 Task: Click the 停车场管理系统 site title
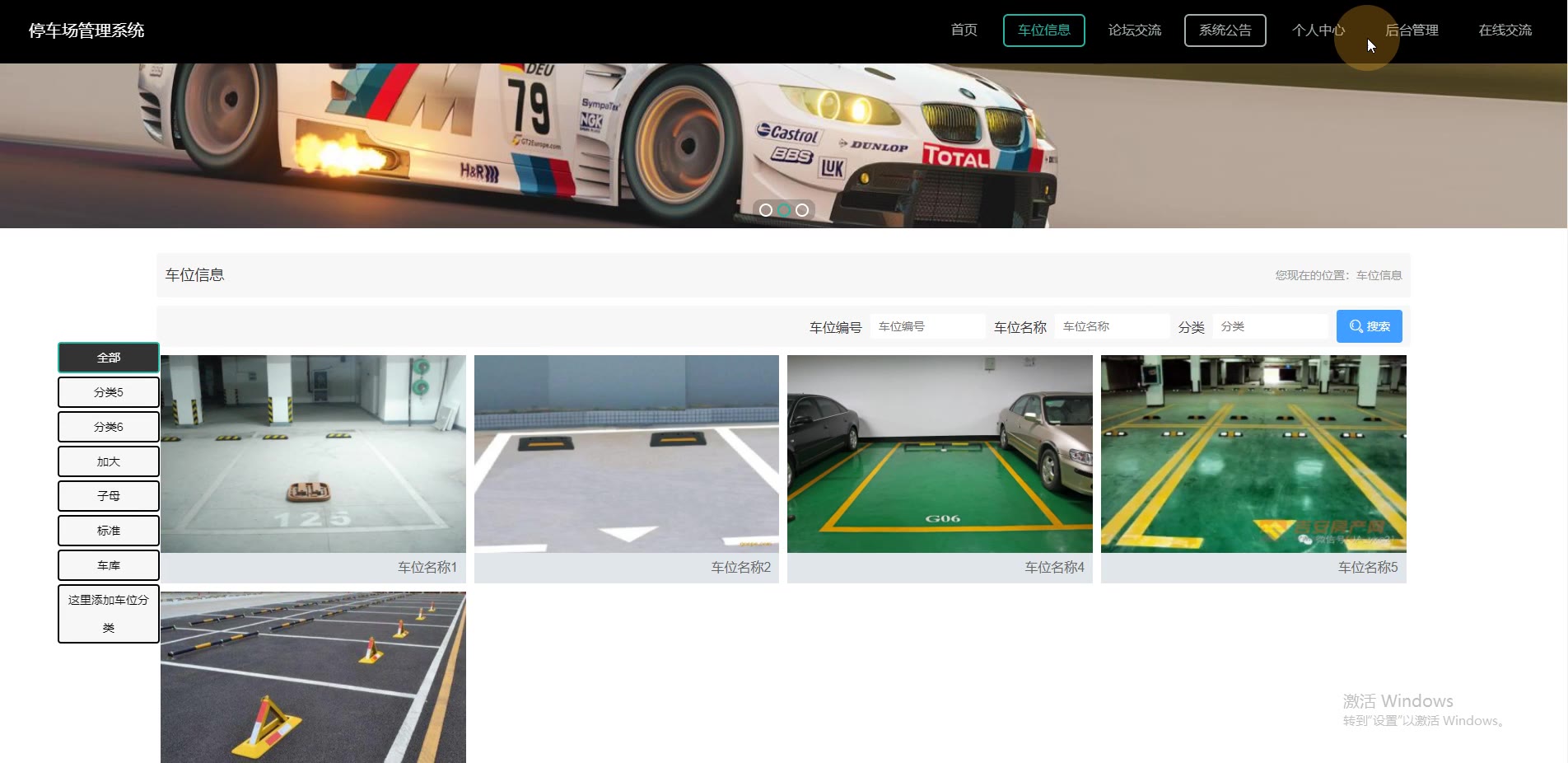[86, 30]
